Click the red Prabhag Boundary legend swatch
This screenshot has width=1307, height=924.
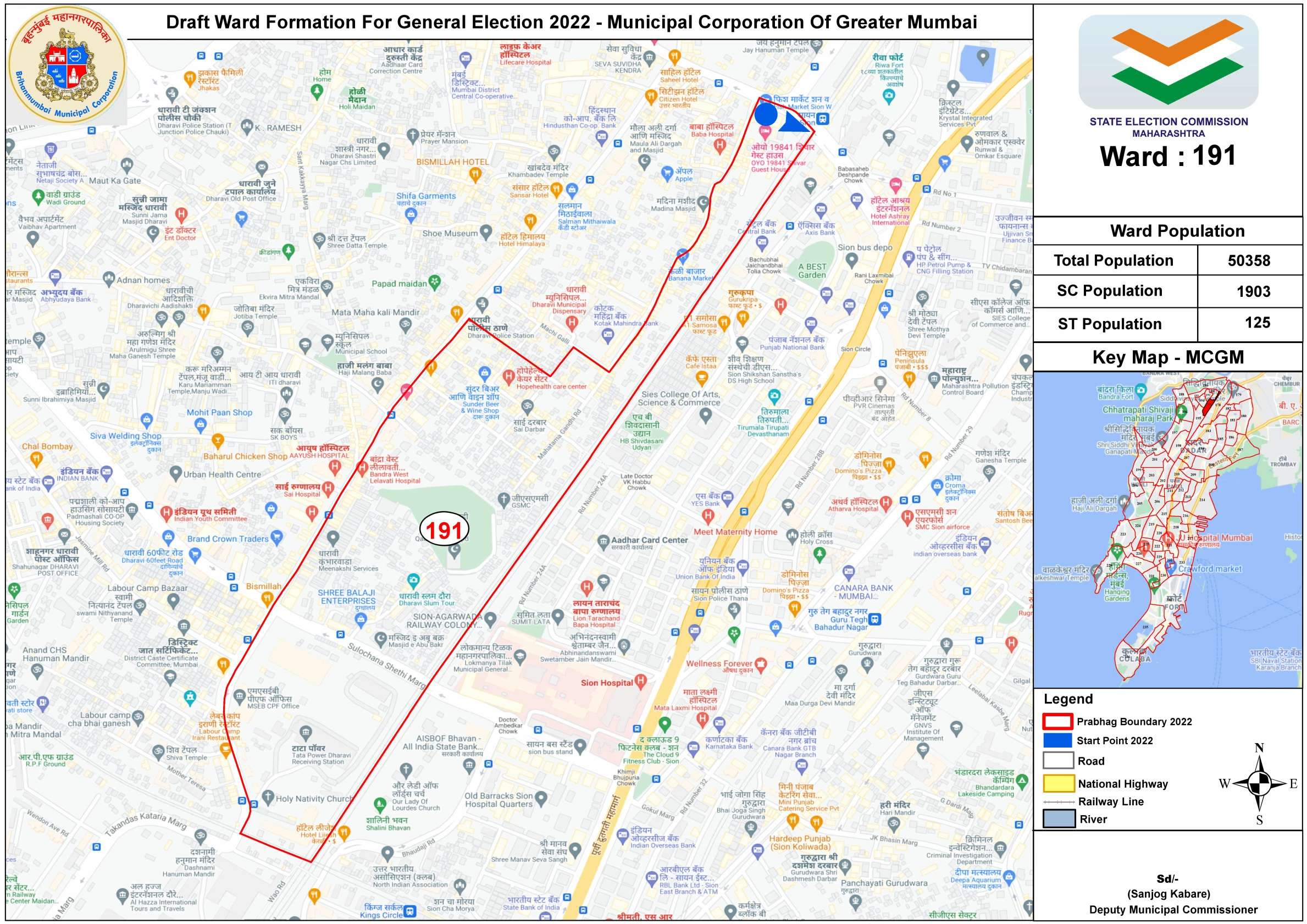tap(1057, 721)
